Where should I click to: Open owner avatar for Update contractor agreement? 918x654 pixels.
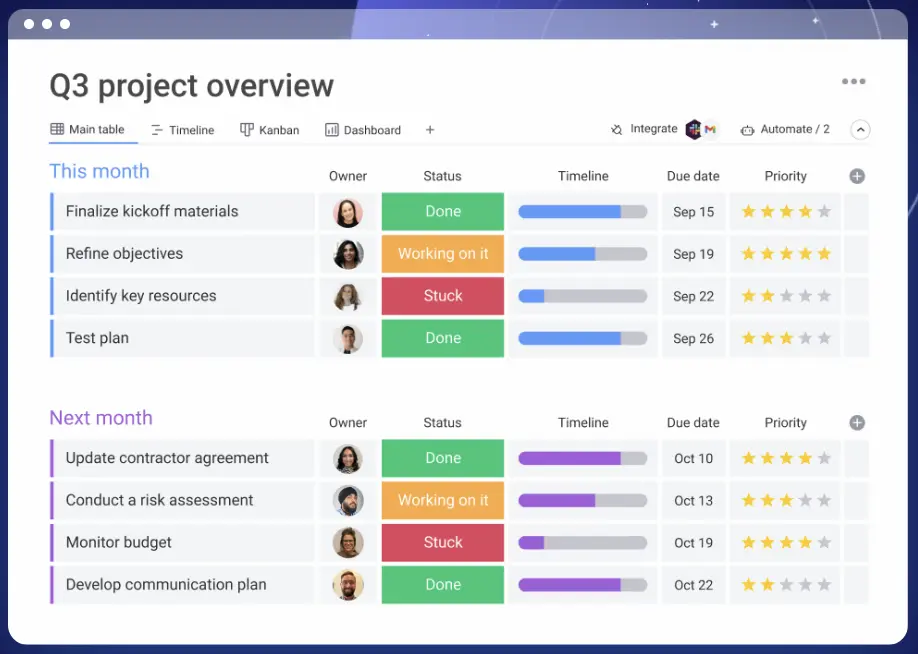coord(348,458)
